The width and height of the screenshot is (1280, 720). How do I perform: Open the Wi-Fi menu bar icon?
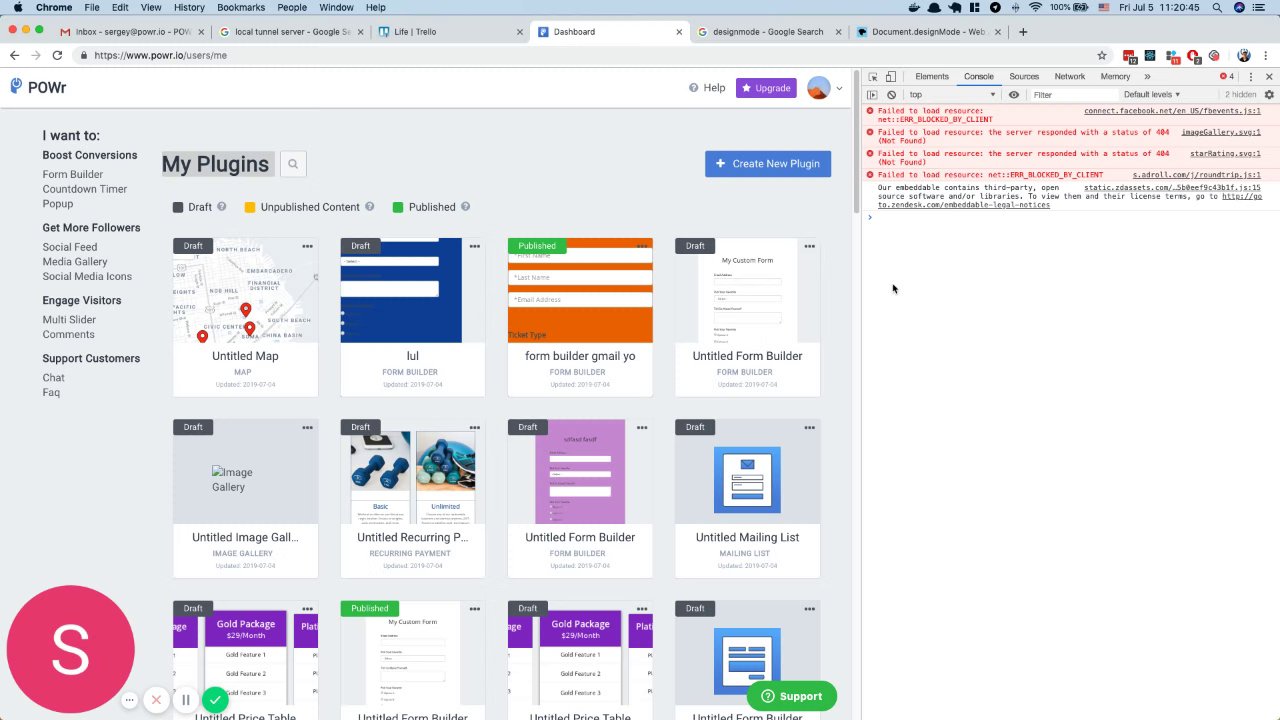coord(1035,7)
